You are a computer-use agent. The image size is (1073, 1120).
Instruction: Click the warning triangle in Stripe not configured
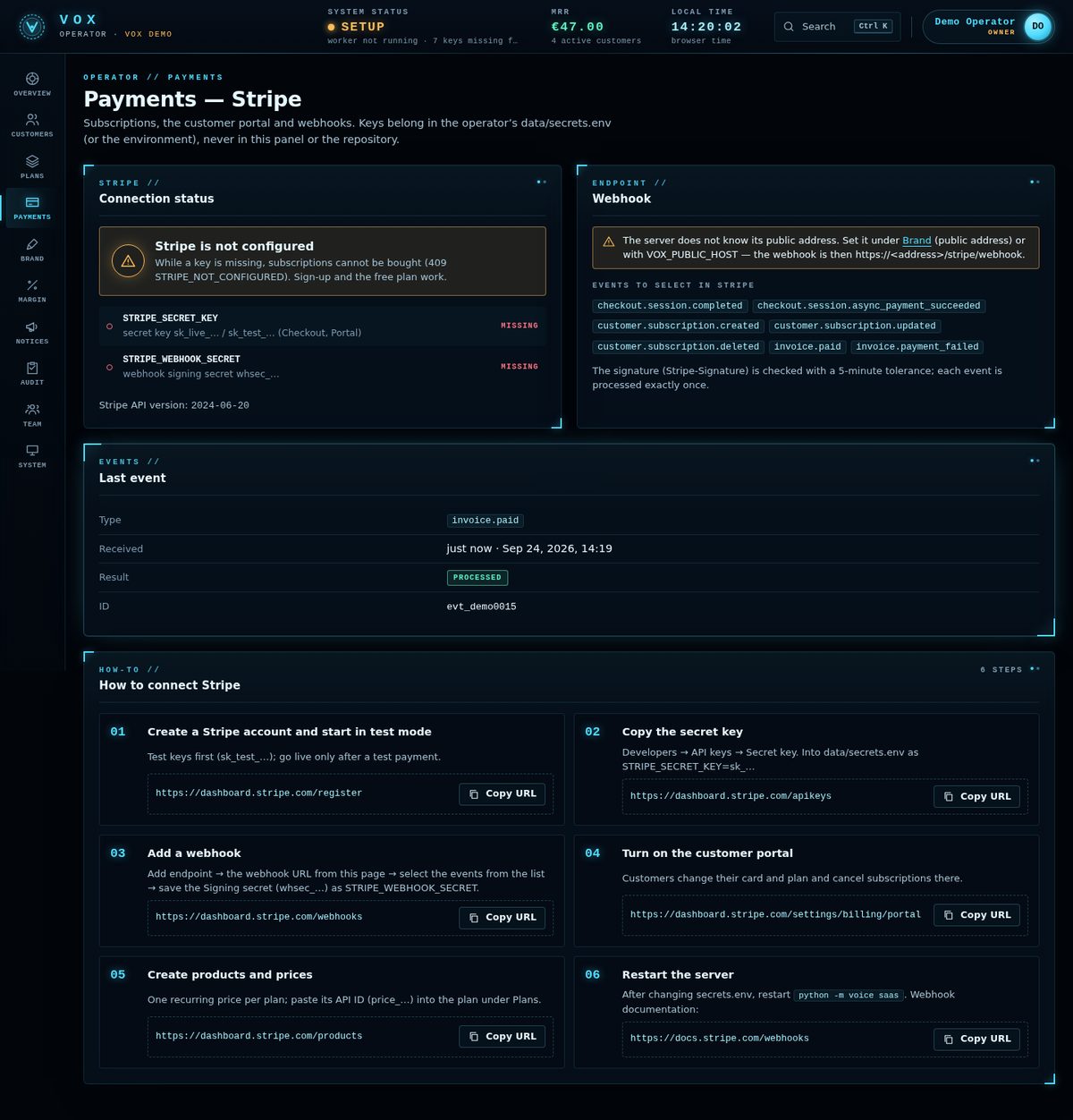tap(128, 261)
